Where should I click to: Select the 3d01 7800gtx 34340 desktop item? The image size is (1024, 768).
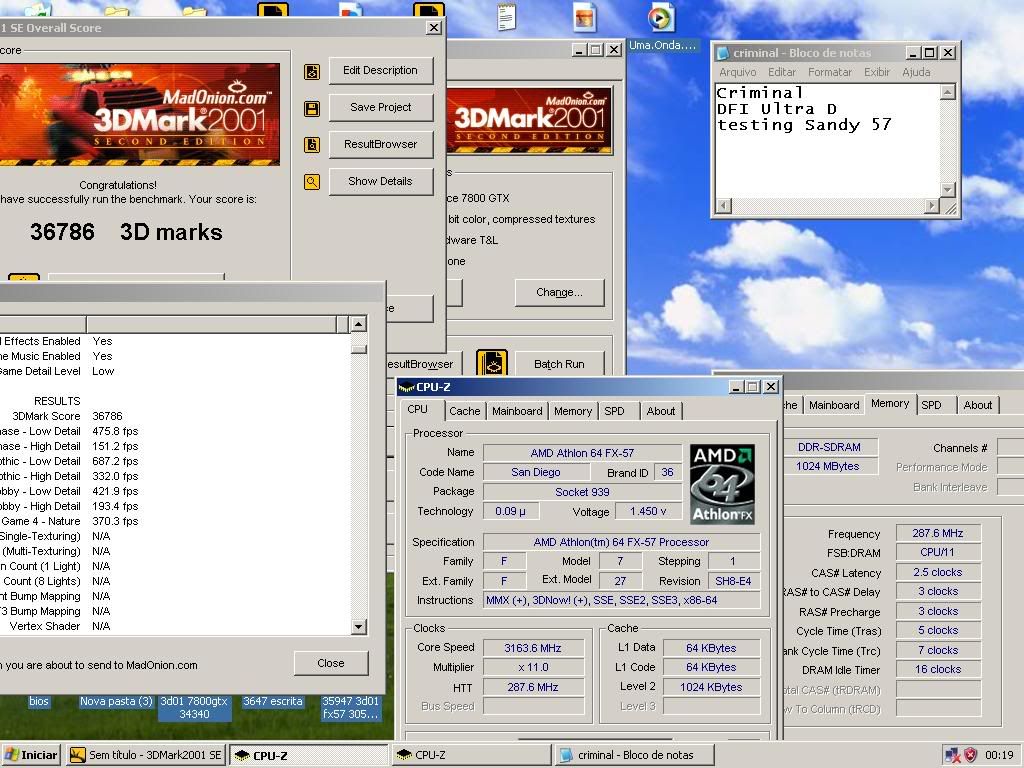[195, 708]
